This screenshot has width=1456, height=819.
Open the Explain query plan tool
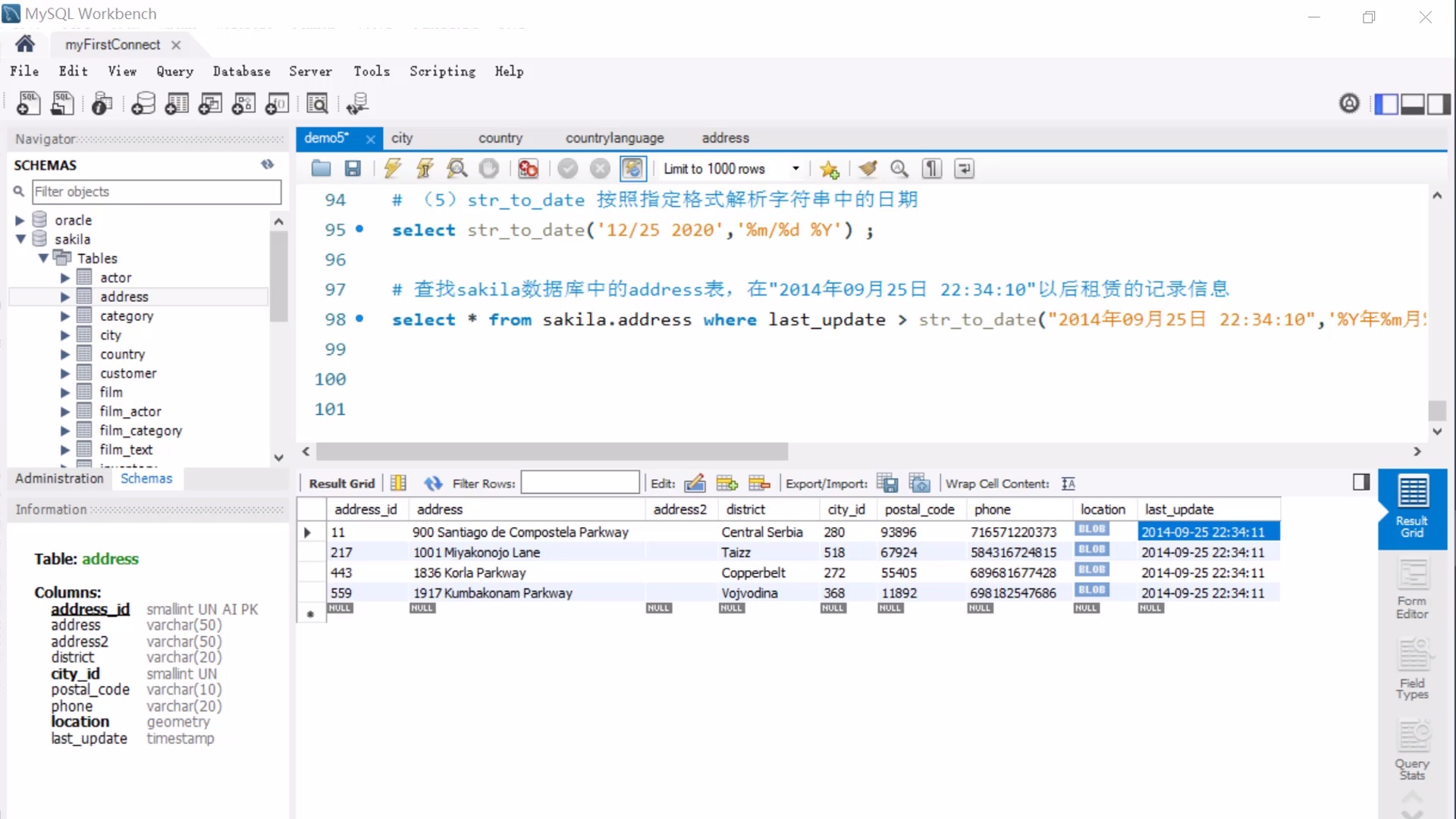point(456,168)
